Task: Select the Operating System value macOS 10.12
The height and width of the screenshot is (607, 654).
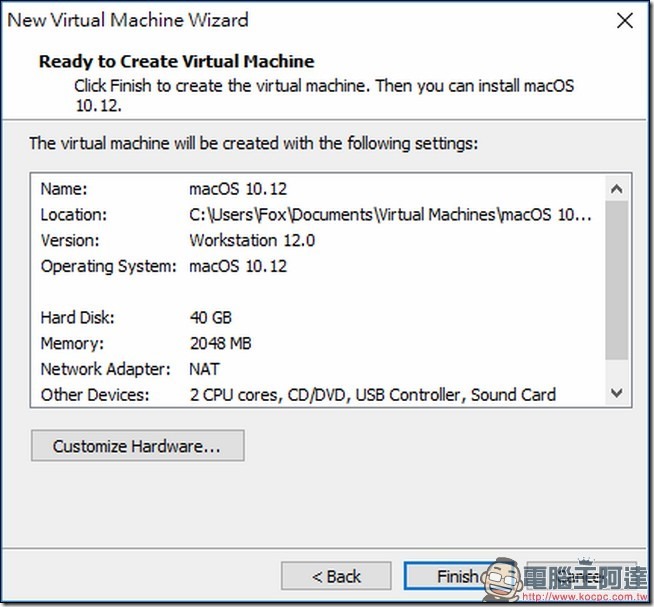Action: tap(238, 266)
